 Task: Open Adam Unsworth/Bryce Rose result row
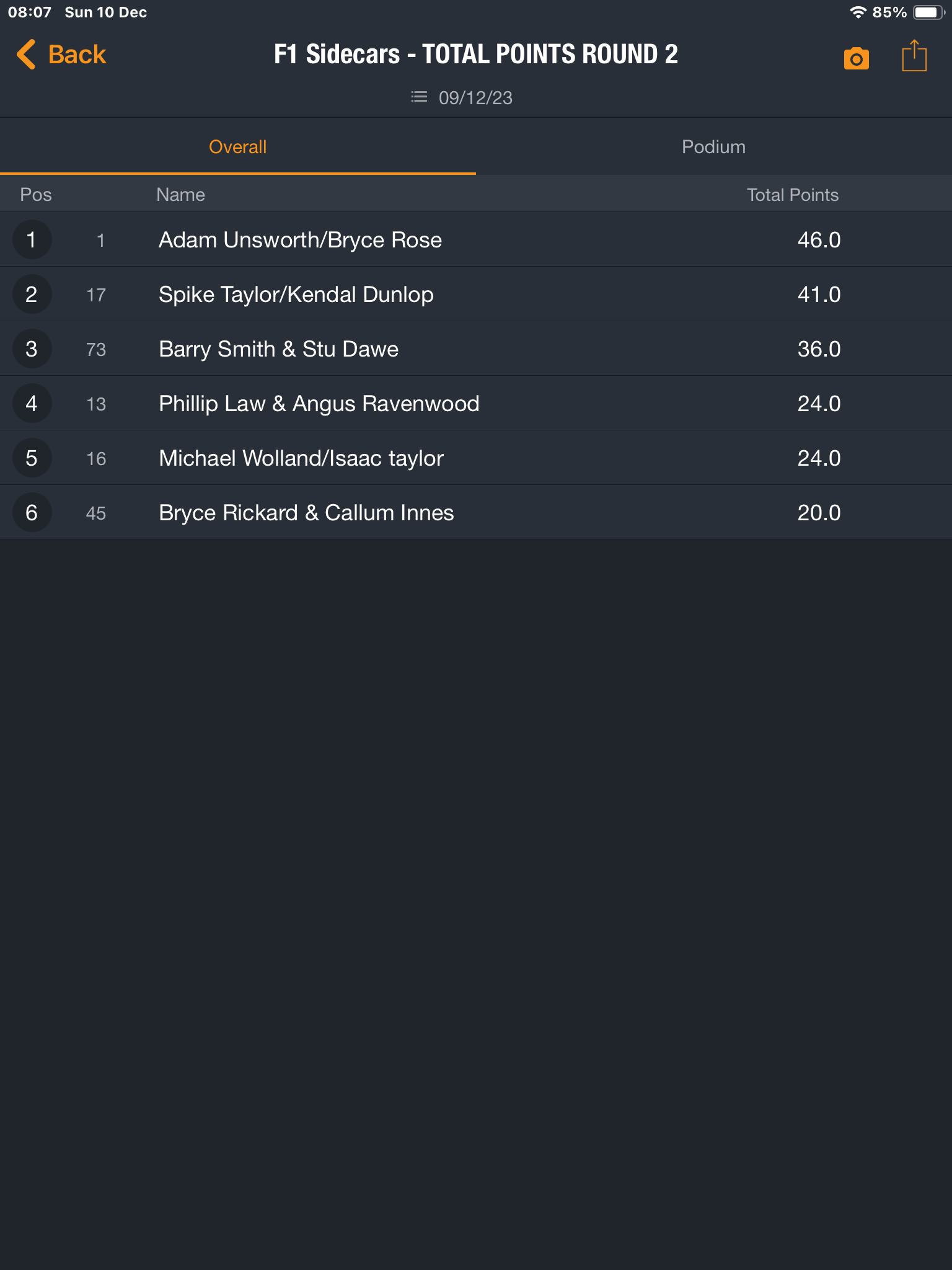click(476, 240)
